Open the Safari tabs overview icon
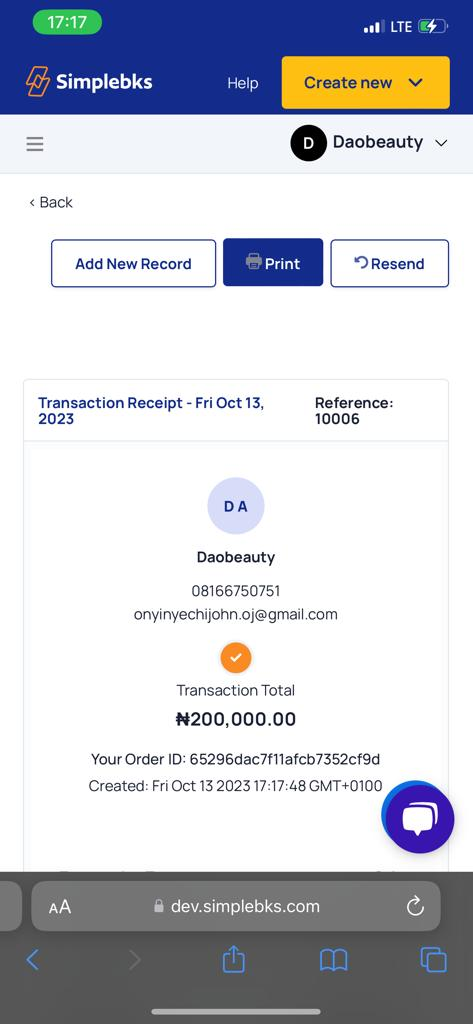The image size is (473, 1024). [x=433, y=960]
